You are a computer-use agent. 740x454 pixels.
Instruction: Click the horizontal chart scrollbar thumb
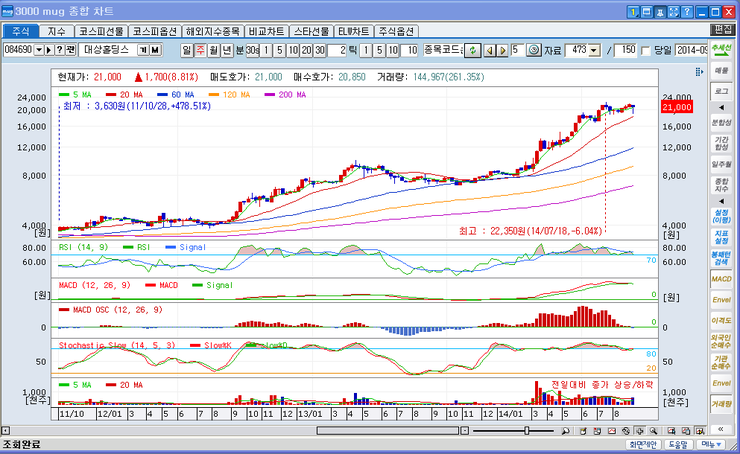(x=388, y=430)
